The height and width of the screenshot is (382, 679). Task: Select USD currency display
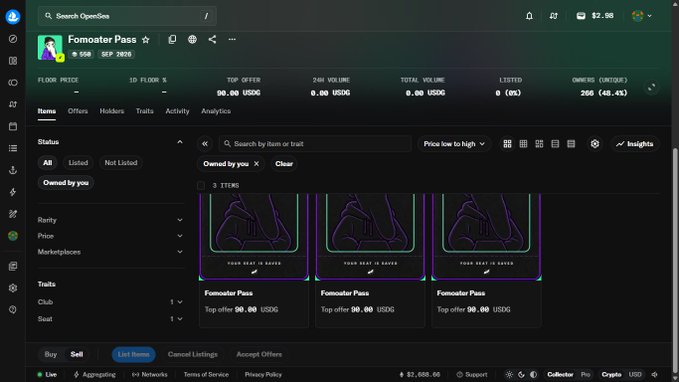point(635,375)
